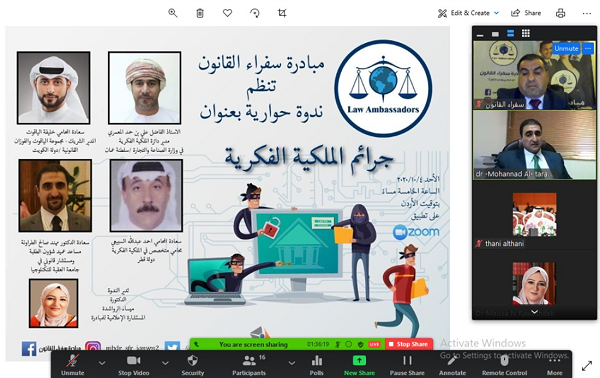Click the Instagram icon on the poster

tap(93, 347)
